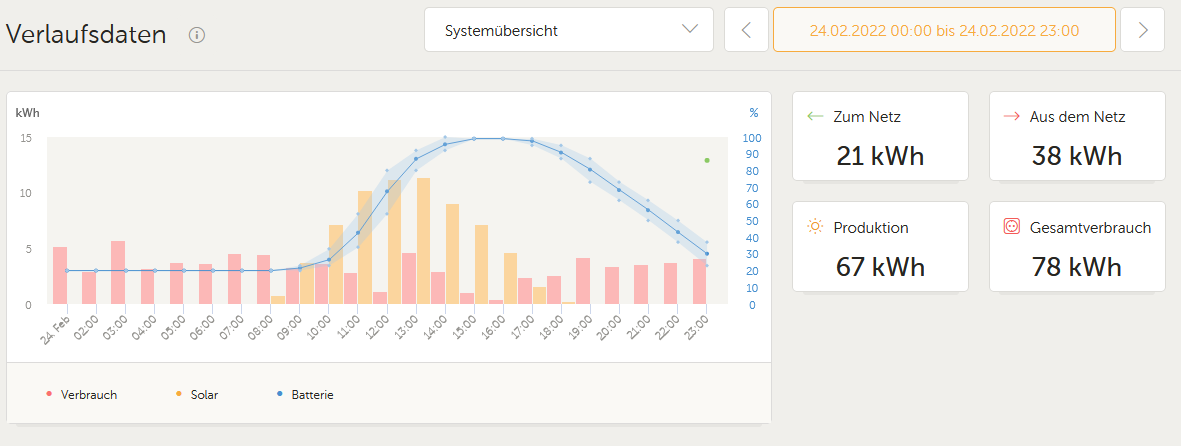Click the info icon beside Verlaufsdaten

click(x=197, y=35)
